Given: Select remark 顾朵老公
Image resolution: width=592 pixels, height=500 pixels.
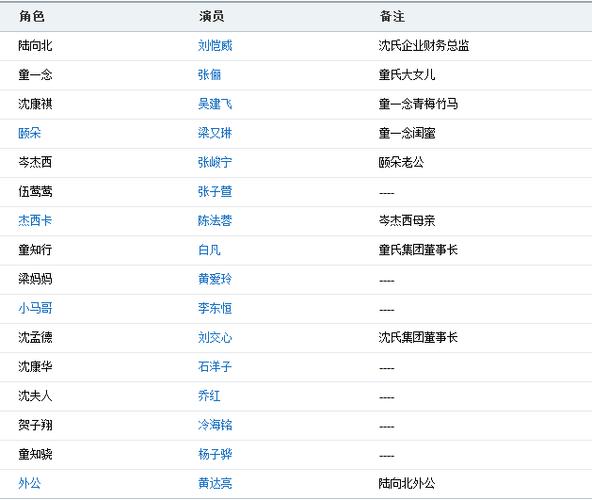Looking at the screenshot, I should point(401,162).
